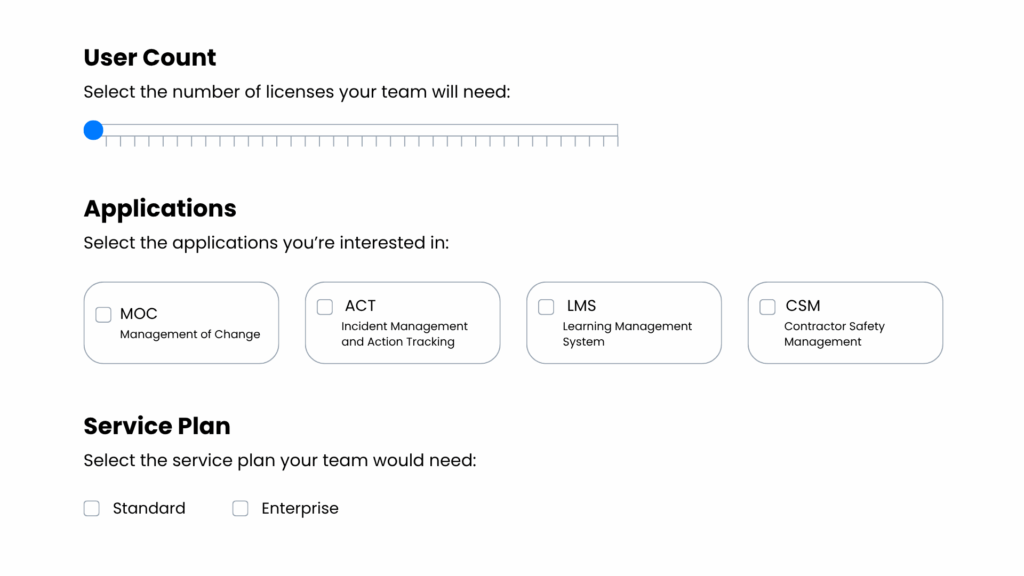Check the MOC application checkbox
Image resolution: width=1024 pixels, height=576 pixels.
(x=103, y=315)
